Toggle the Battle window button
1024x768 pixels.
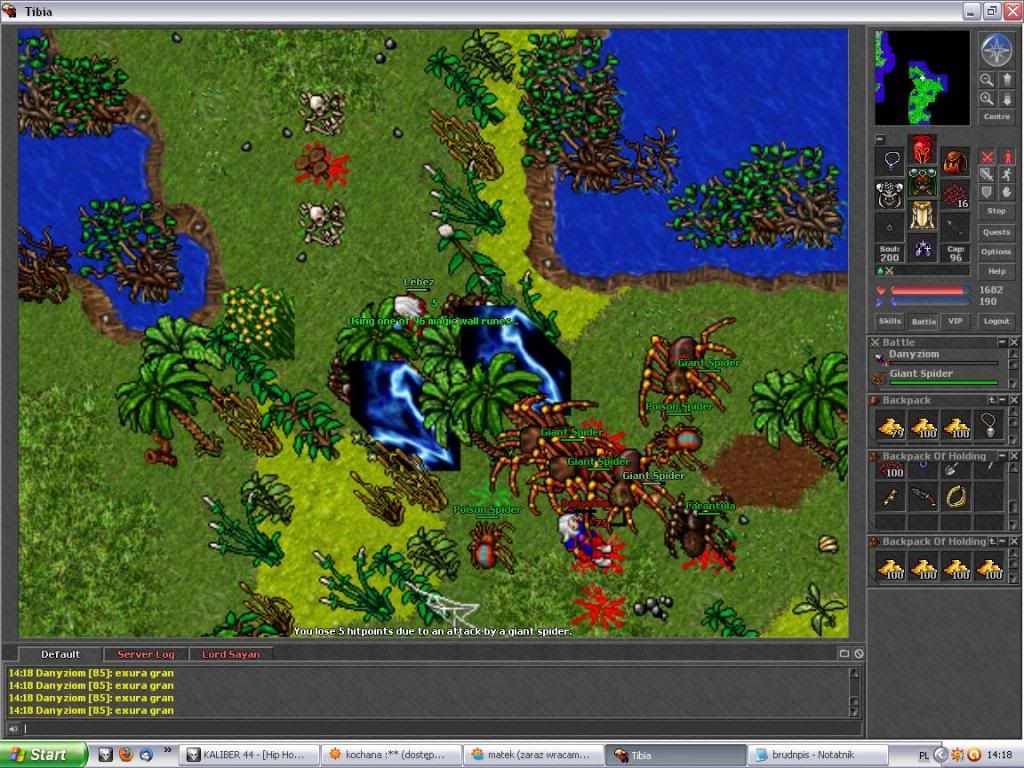923,321
